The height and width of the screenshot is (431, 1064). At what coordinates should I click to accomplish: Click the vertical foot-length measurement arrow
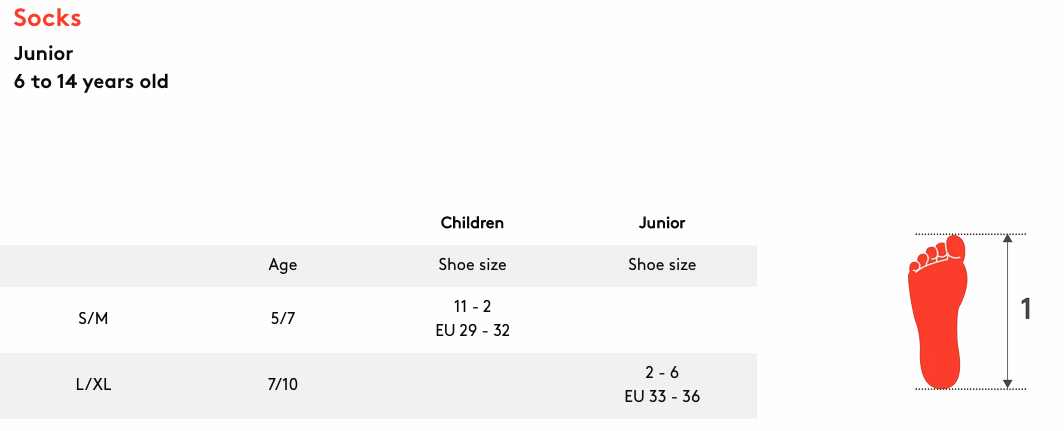point(1008,312)
